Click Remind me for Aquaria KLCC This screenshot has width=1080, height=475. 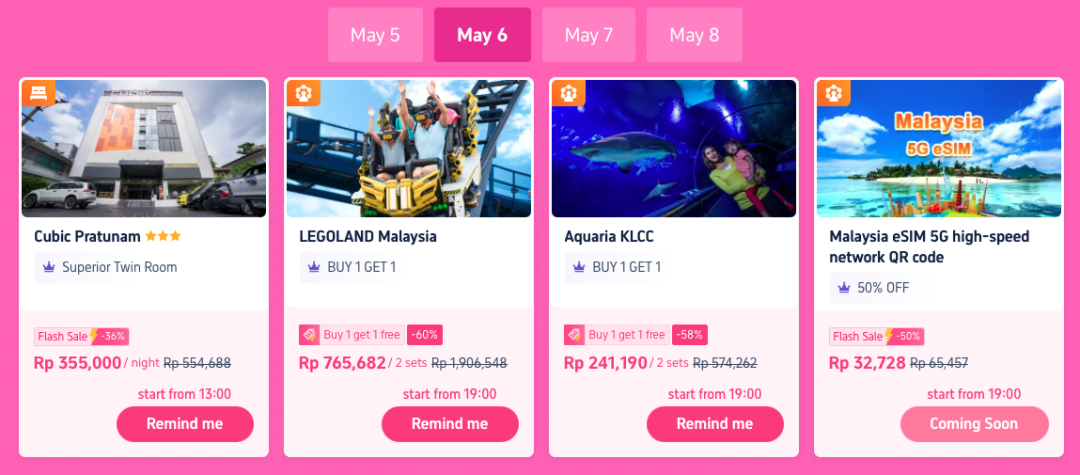715,424
